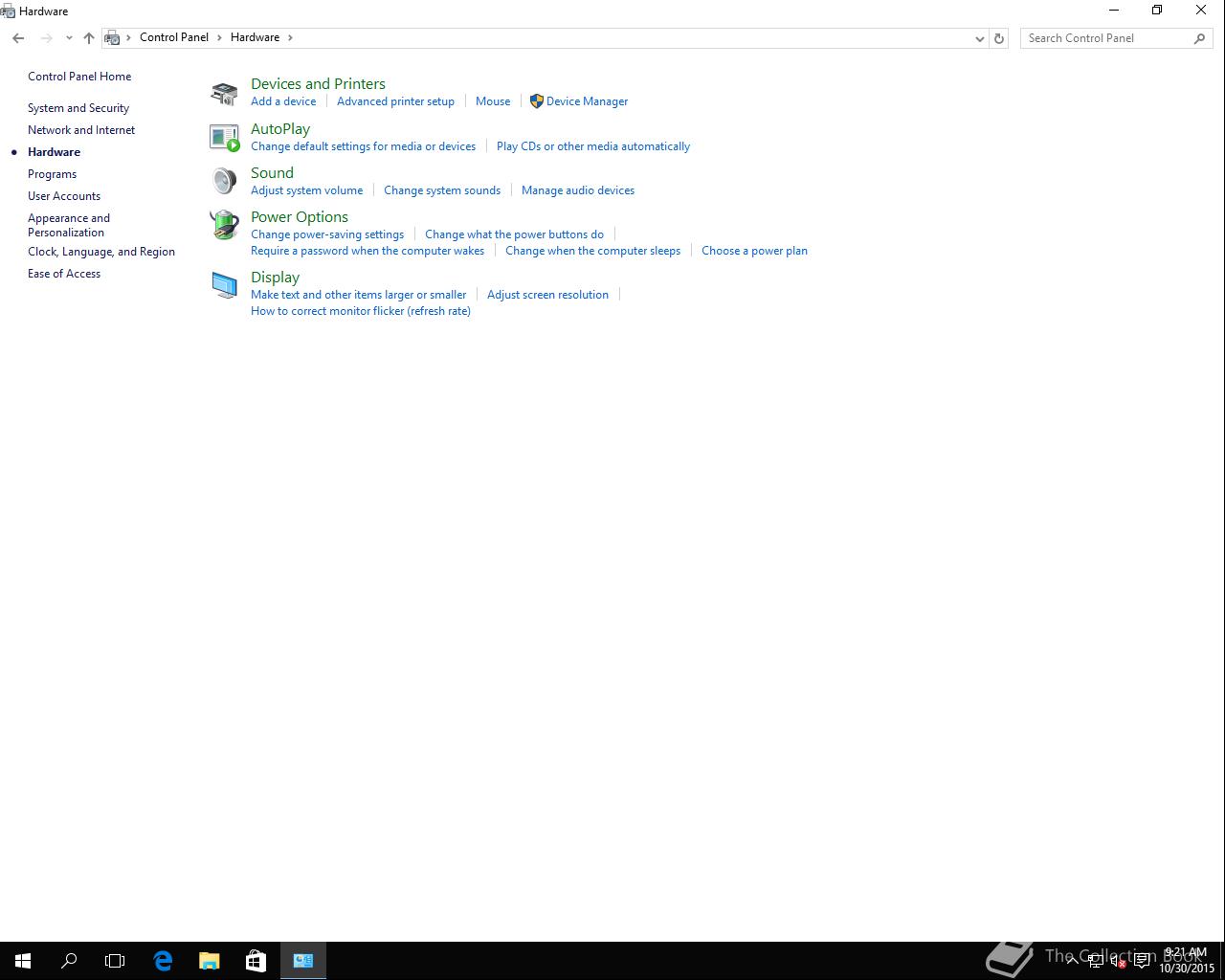This screenshot has width=1225, height=980.
Task: Open User Accounts category
Action: pyautogui.click(x=64, y=196)
